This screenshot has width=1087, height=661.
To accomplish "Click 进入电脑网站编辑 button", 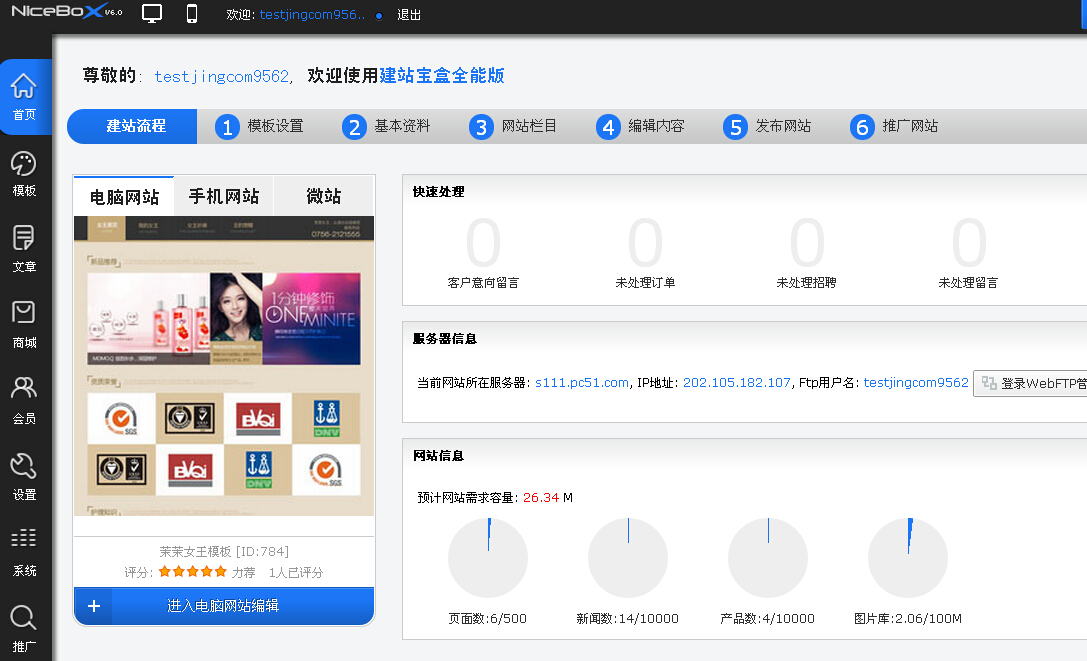I will click(224, 606).
